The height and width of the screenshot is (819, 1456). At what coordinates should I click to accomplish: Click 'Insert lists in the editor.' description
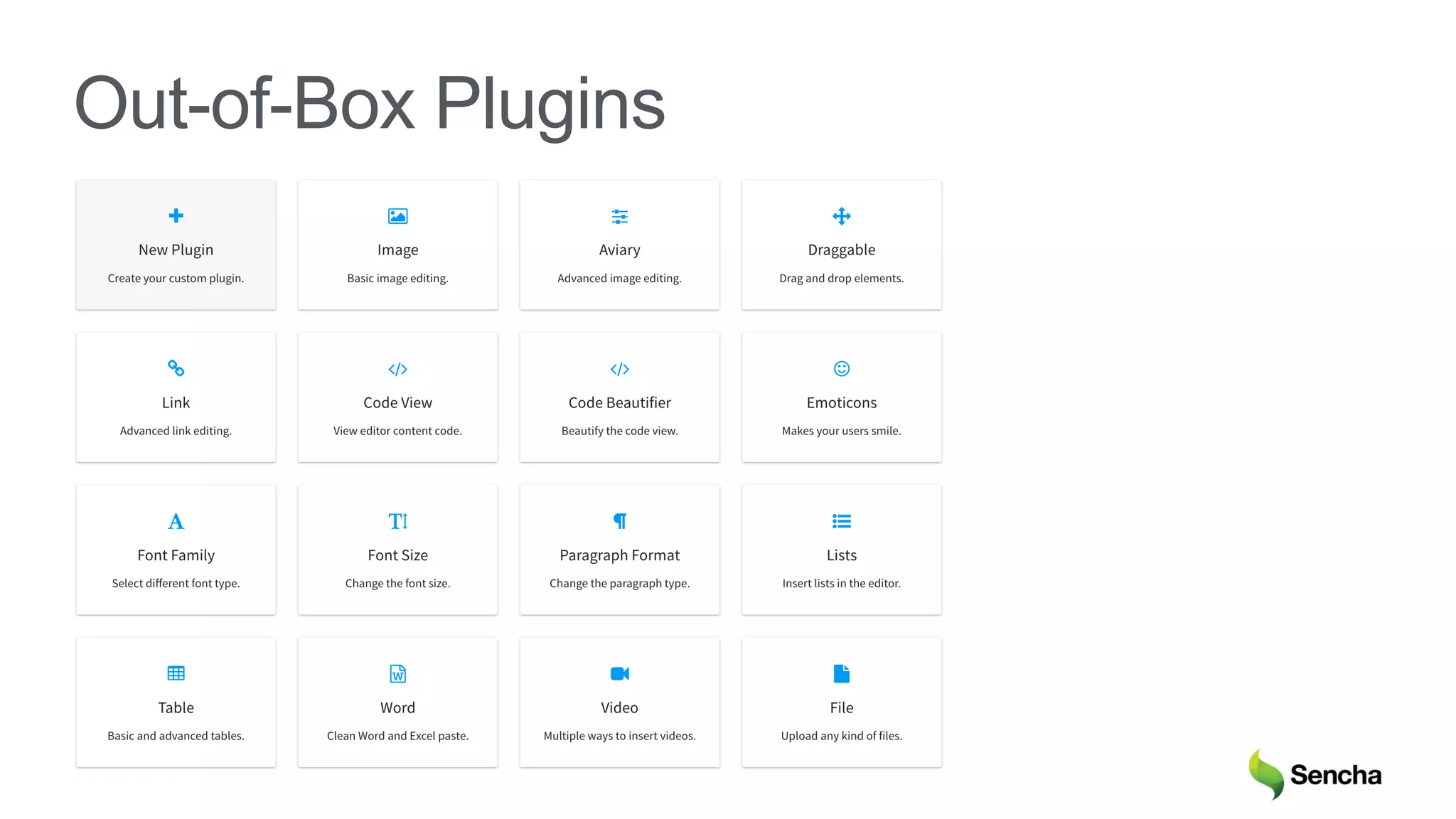[841, 583]
